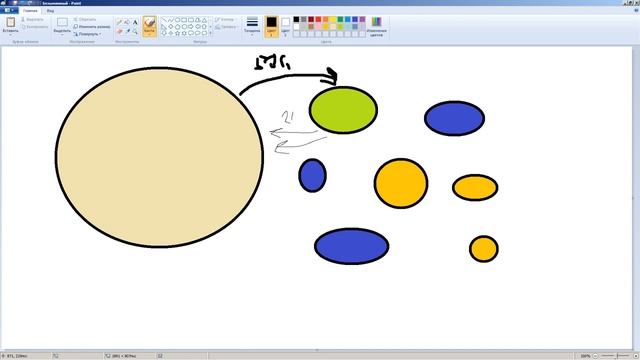Select the Magnifier tool
Image resolution: width=640 pixels, height=360 pixels.
(x=135, y=31)
